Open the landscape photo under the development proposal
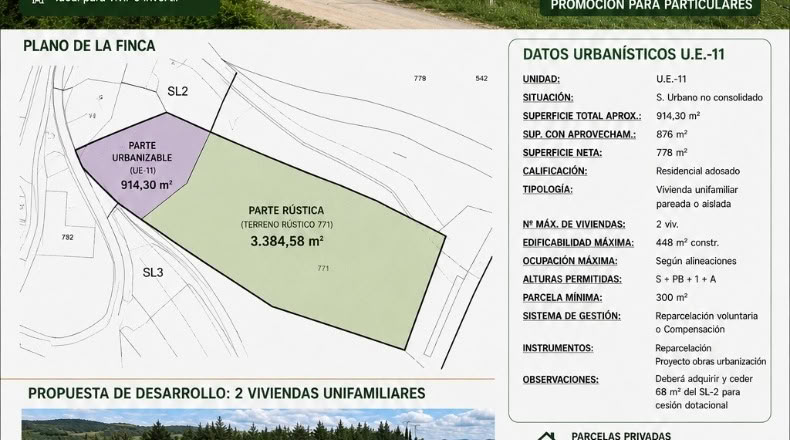 pos(258,424)
